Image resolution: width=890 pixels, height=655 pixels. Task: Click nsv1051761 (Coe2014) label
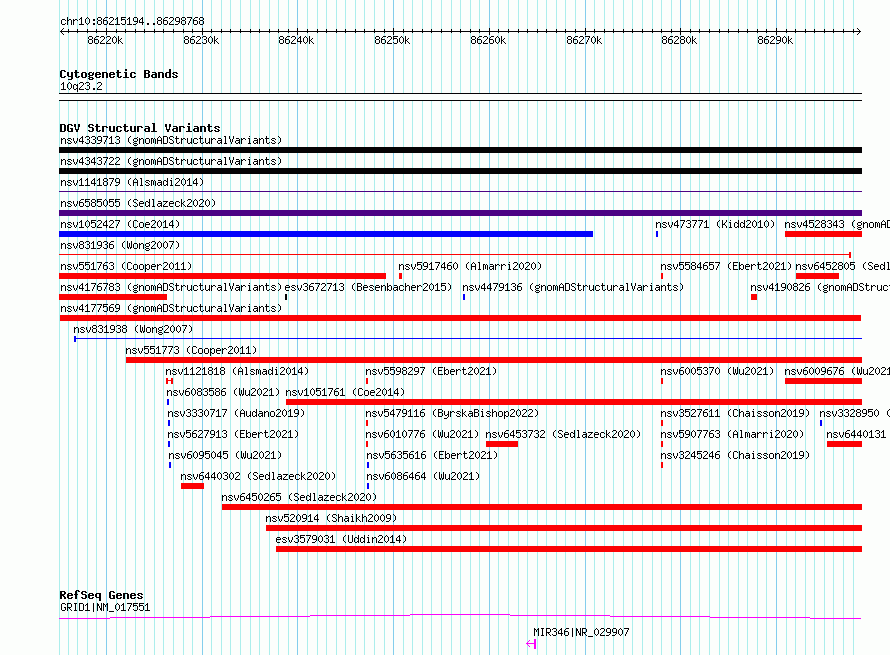[345, 392]
